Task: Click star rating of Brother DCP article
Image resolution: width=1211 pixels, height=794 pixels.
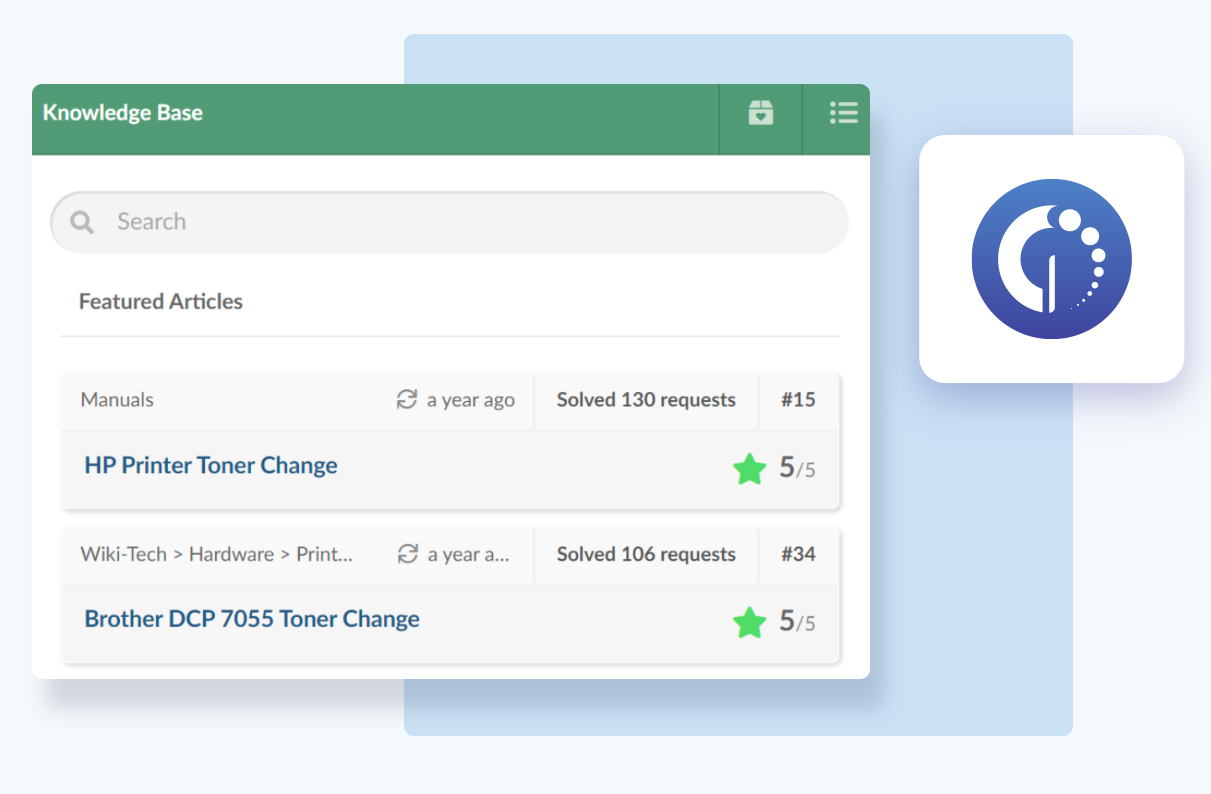Action: (749, 622)
